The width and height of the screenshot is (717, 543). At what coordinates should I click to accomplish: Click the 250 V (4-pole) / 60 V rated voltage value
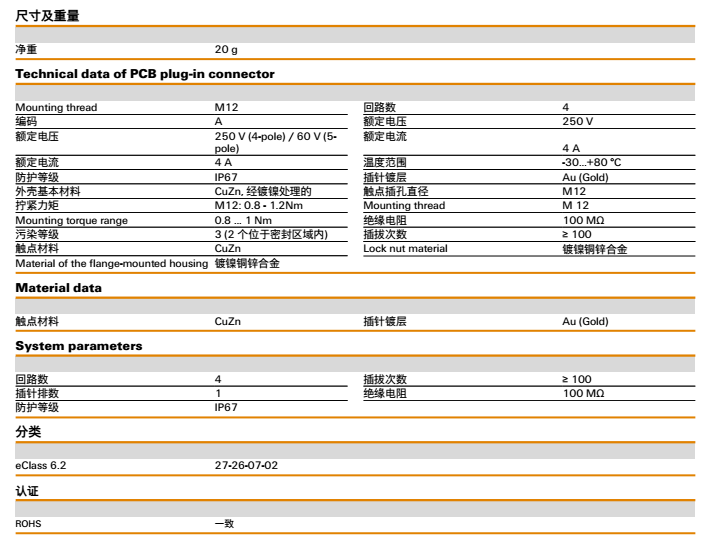[275, 136]
